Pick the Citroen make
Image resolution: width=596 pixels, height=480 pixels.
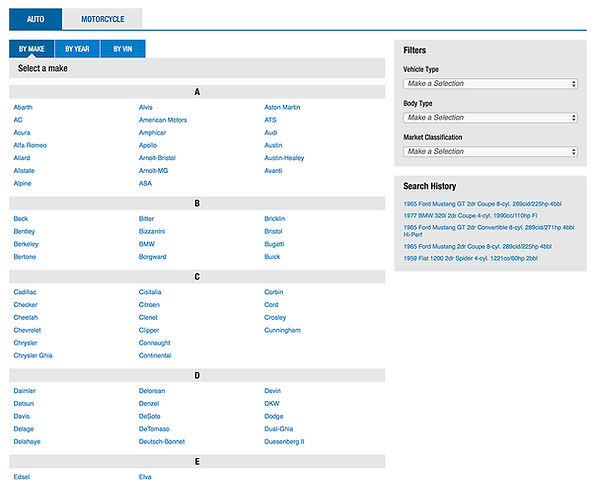coord(149,304)
